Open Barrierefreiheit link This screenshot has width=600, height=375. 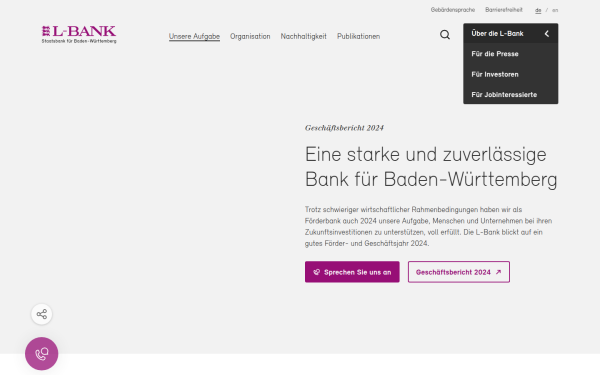point(504,10)
